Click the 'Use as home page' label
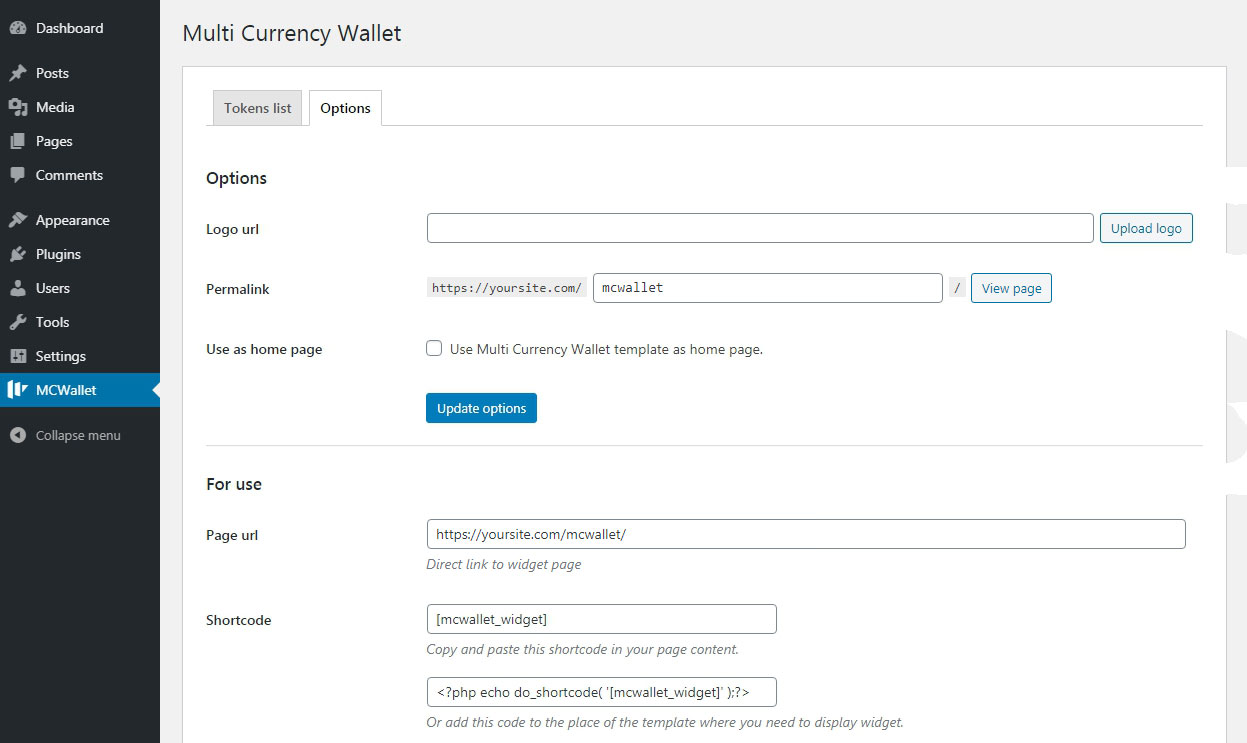Image resolution: width=1247 pixels, height=743 pixels. [x=264, y=349]
